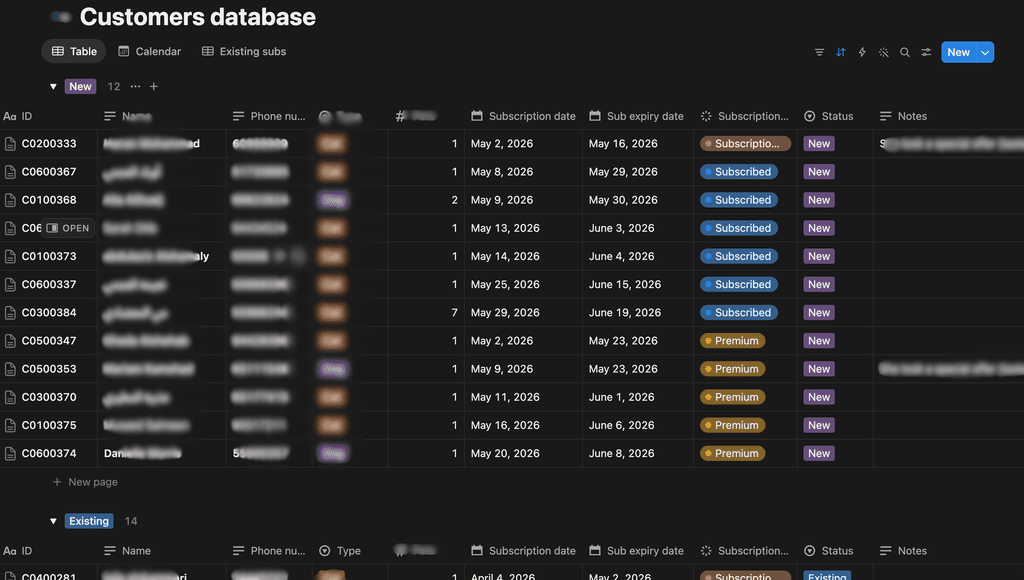Click the page icon of row C0300384
The image size is (1024, 580).
click(10, 312)
